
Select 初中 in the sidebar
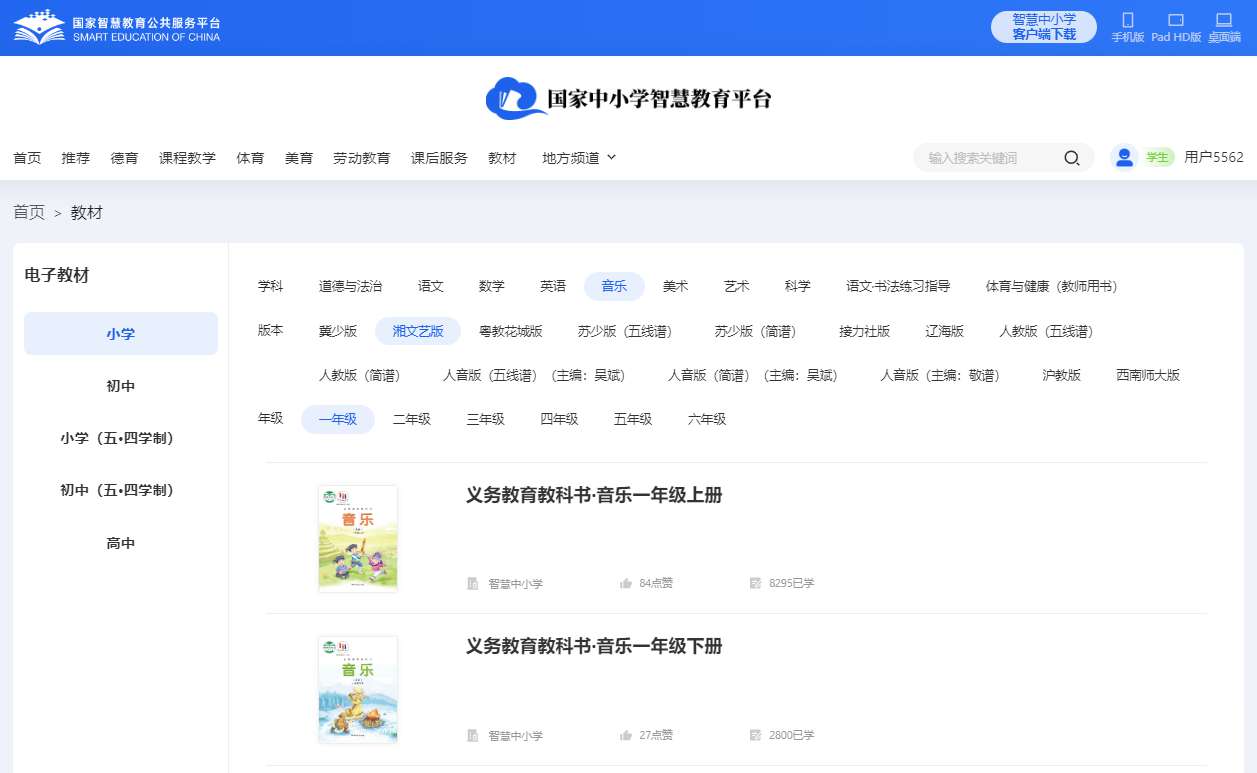point(121,386)
